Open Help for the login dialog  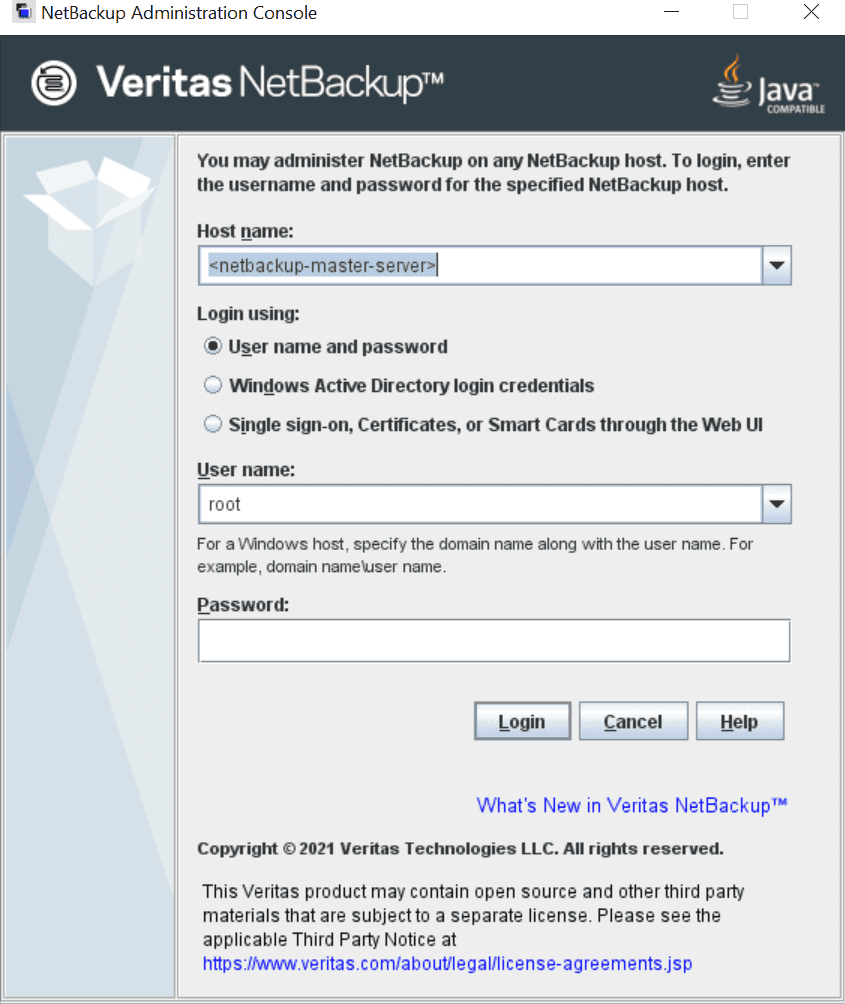[740, 720]
